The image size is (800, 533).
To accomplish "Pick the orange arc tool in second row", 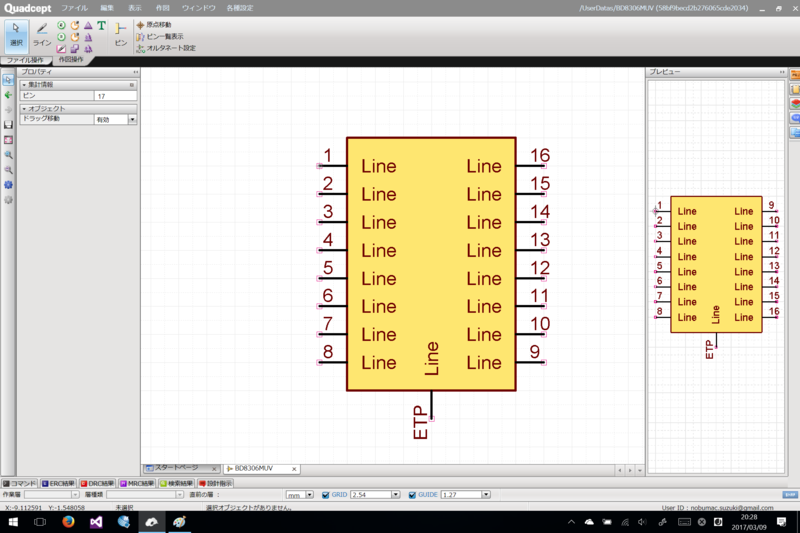I will 75,37.
